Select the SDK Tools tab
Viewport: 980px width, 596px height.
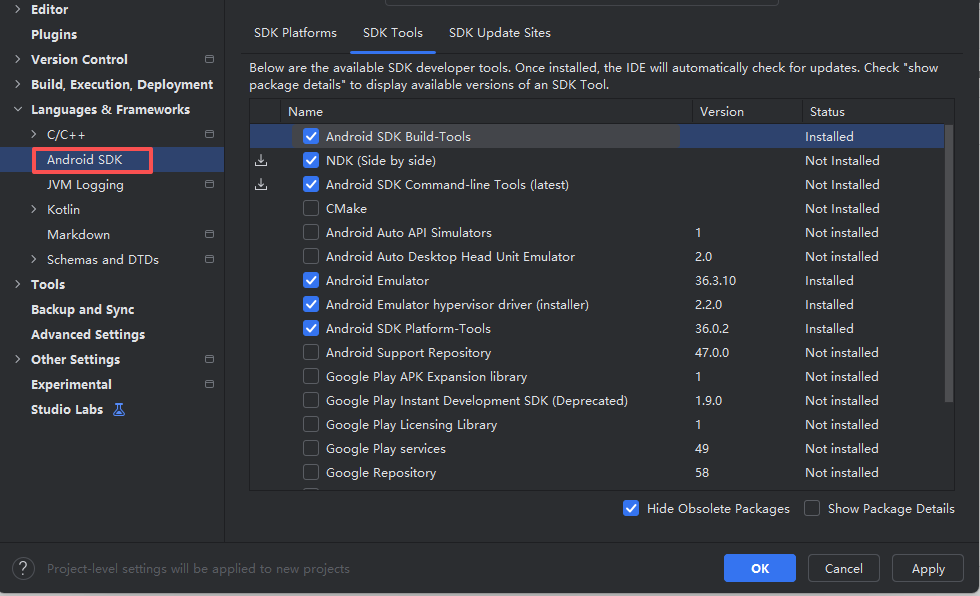pos(392,33)
